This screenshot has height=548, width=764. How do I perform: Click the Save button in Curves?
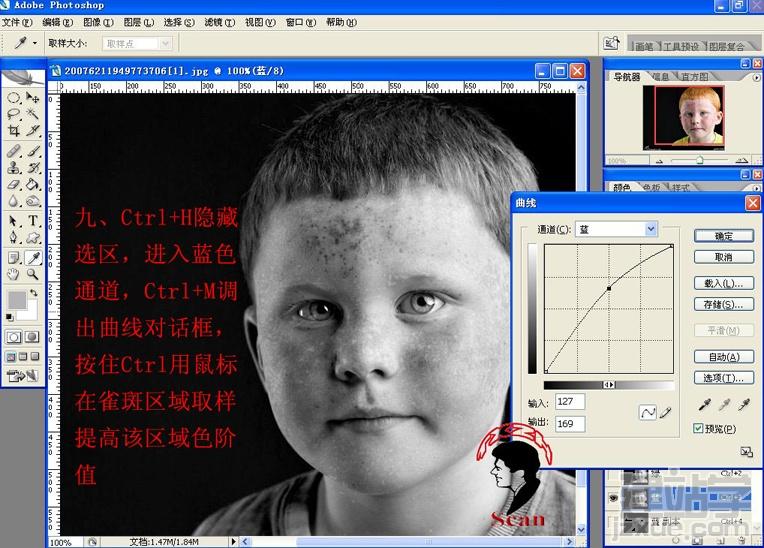pyautogui.click(x=724, y=304)
